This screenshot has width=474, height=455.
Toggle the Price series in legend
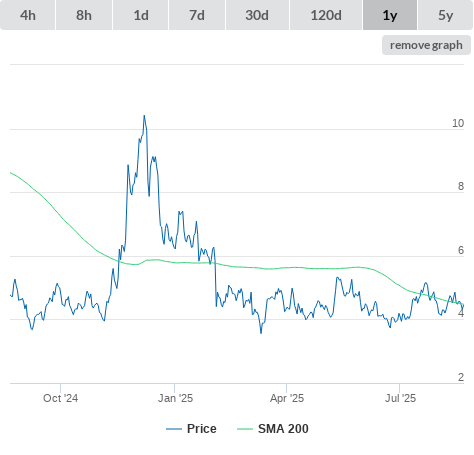(x=202, y=429)
